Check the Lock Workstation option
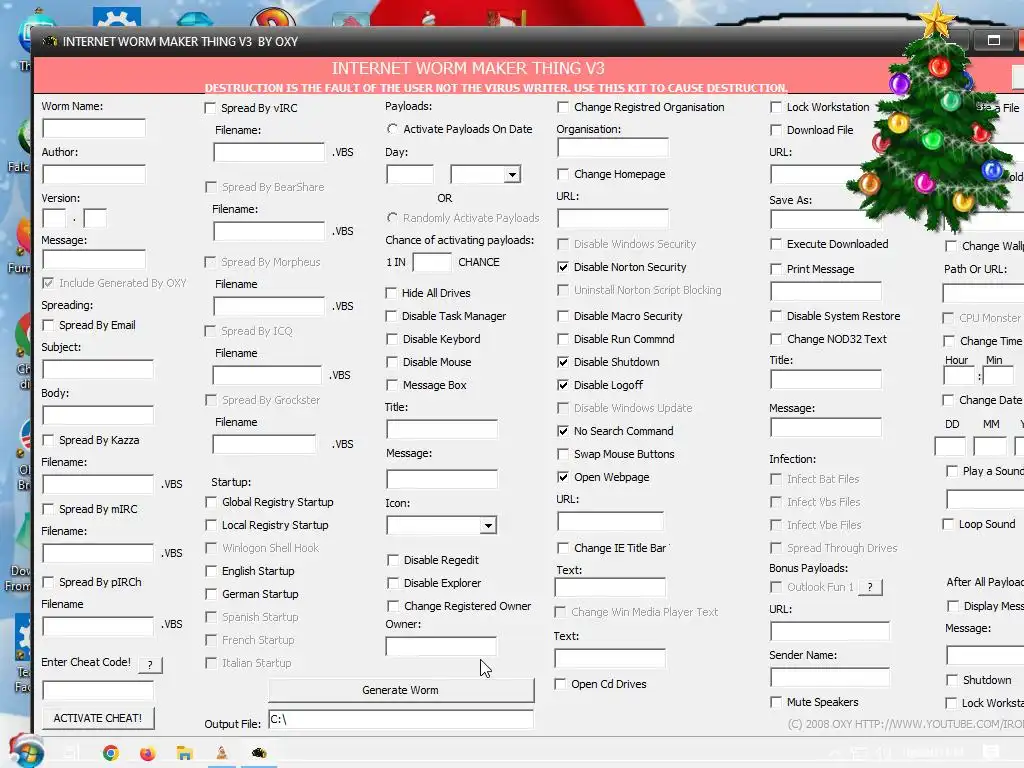 [x=776, y=107]
